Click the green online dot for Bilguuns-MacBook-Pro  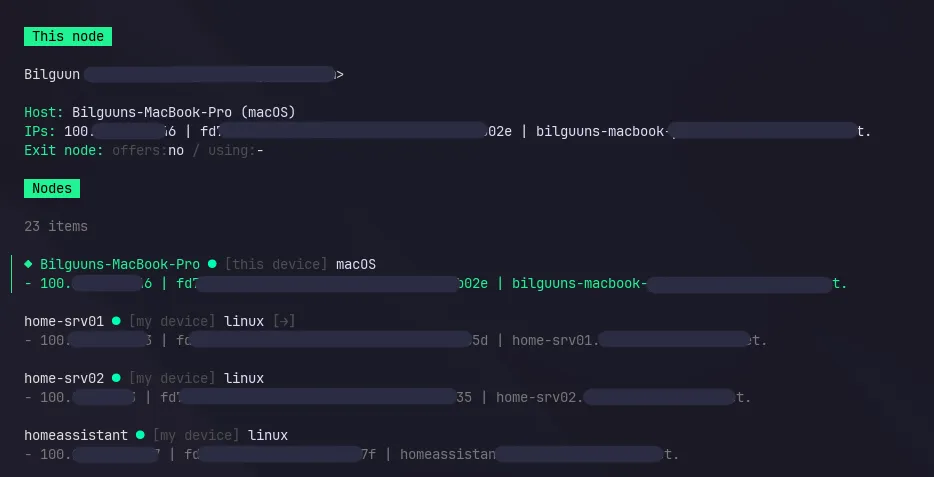pos(211,264)
